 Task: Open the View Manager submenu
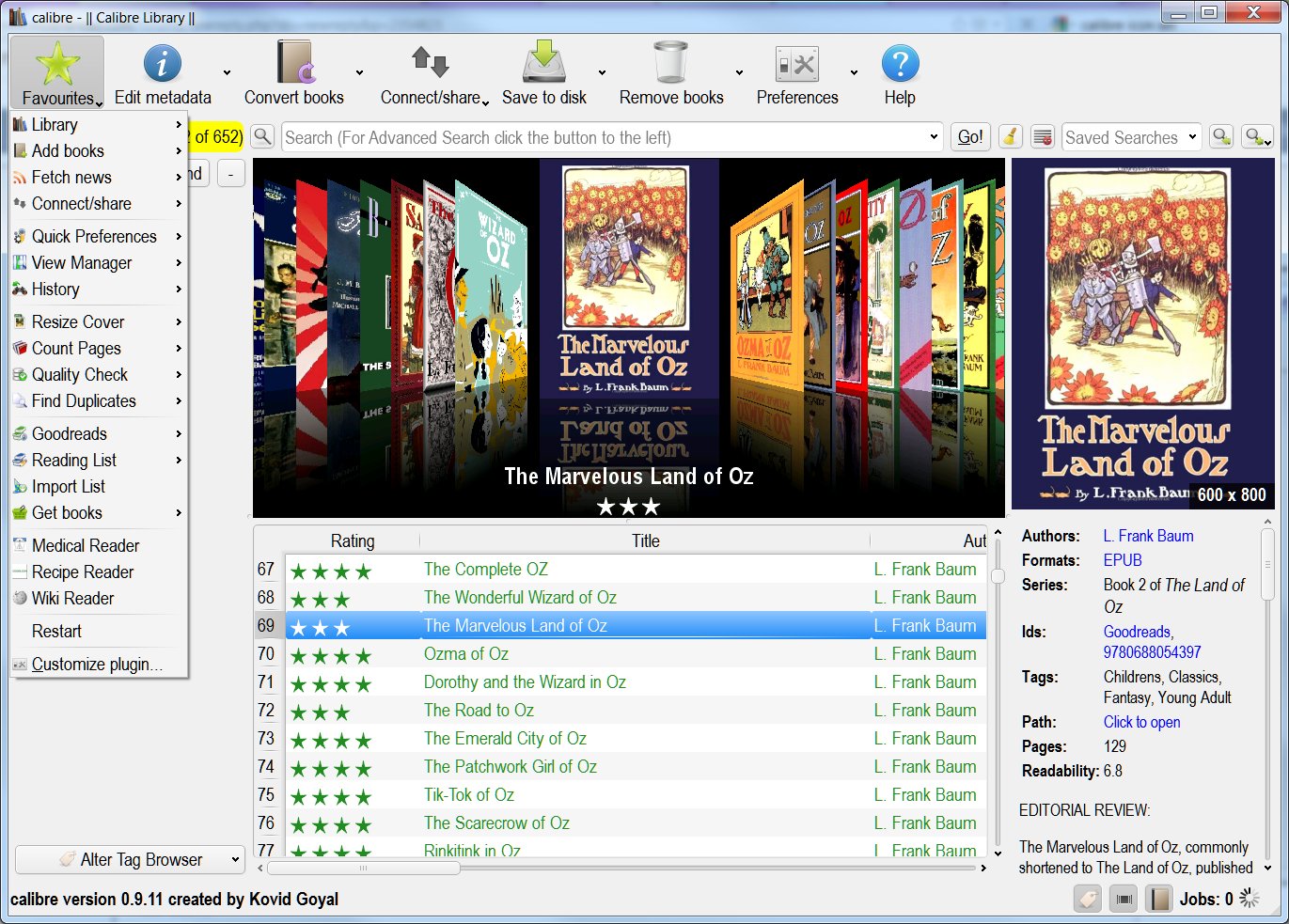pos(98,262)
